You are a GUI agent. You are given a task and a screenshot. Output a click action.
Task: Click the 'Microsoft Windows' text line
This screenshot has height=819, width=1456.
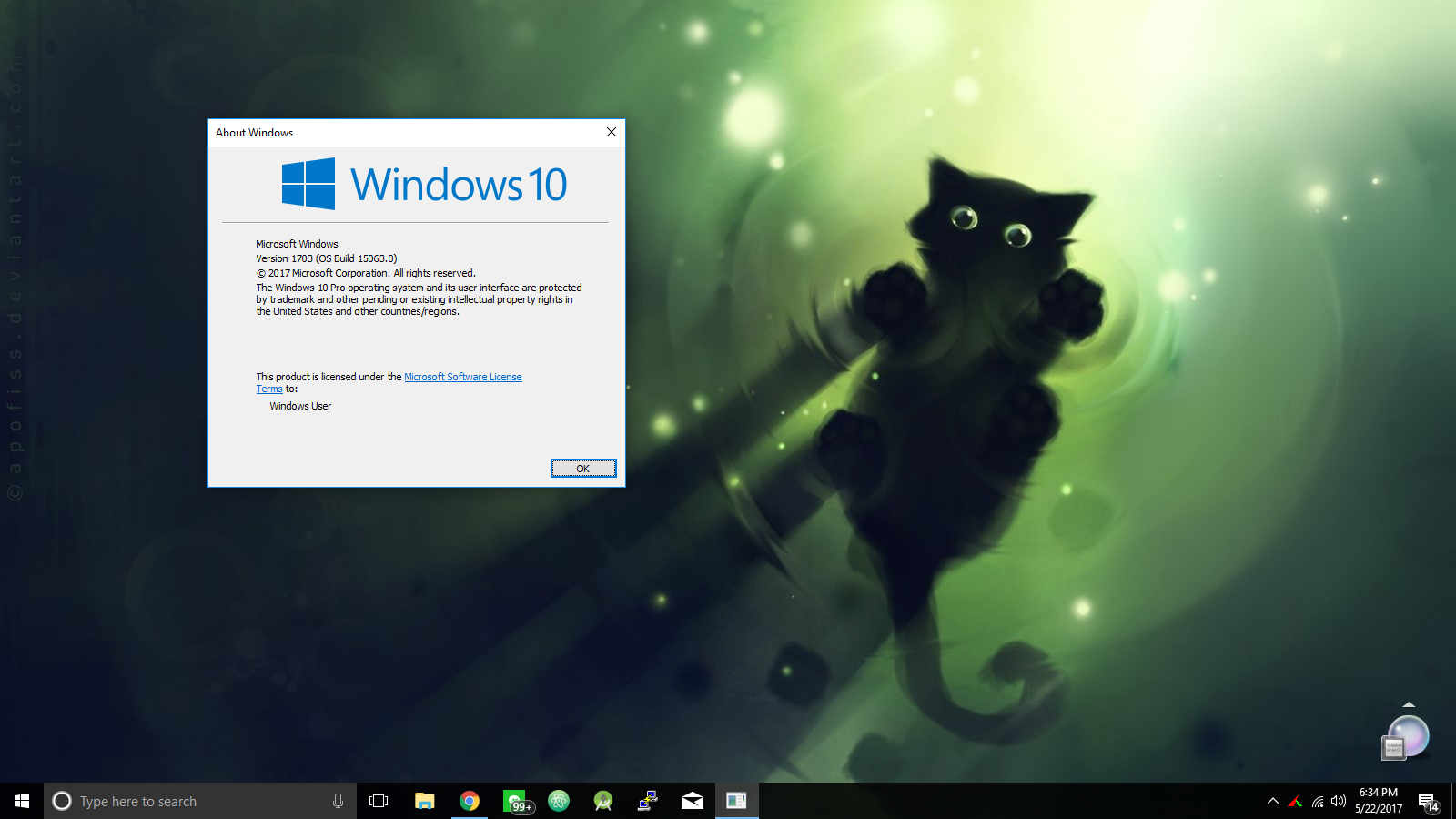pos(297,244)
